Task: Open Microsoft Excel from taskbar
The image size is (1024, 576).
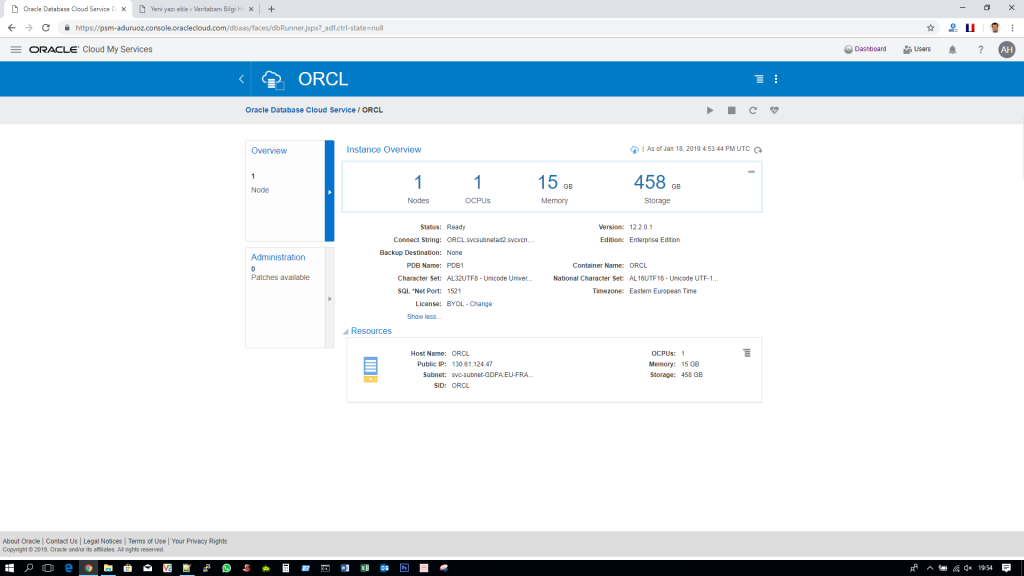Action: [364, 568]
